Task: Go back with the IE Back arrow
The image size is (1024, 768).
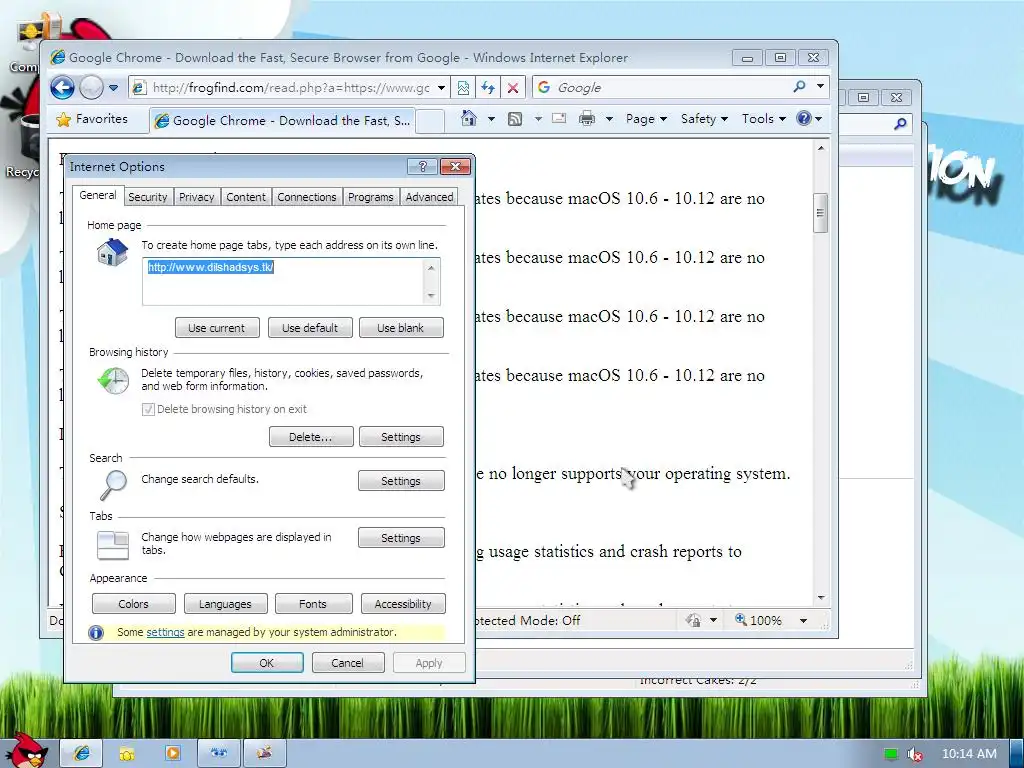Action: click(63, 87)
